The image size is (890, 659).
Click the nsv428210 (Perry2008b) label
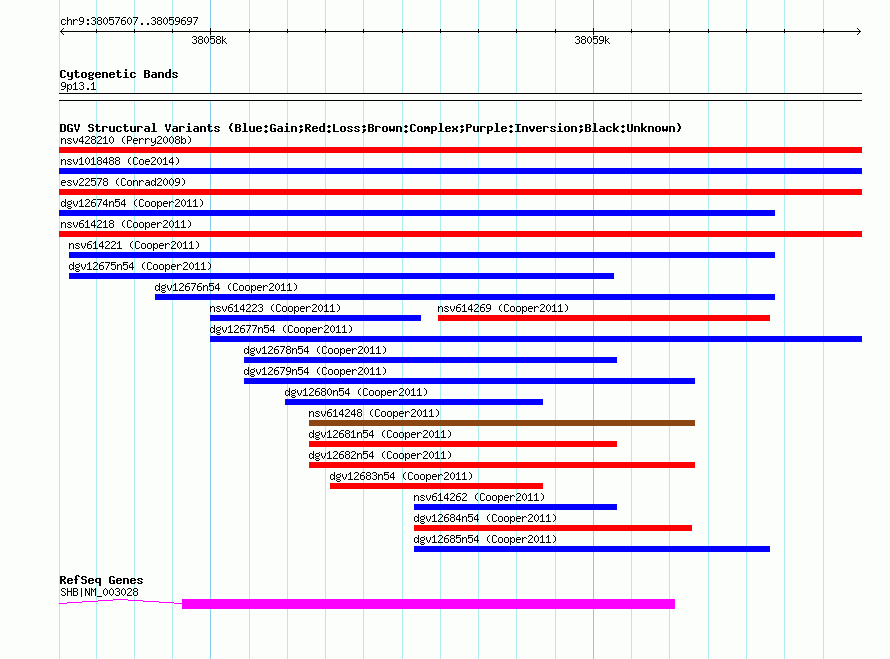pos(126,140)
